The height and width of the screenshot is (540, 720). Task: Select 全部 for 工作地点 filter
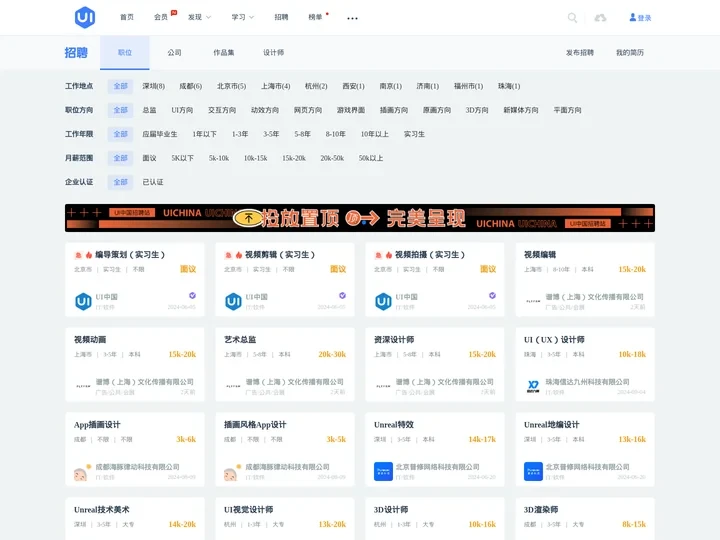click(x=121, y=86)
